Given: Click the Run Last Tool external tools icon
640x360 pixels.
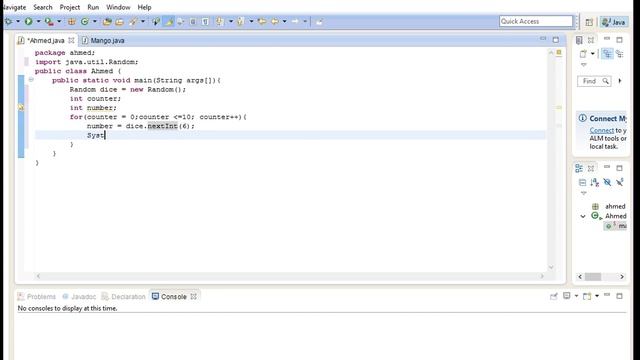Looking at the screenshot, I should pos(49,21).
